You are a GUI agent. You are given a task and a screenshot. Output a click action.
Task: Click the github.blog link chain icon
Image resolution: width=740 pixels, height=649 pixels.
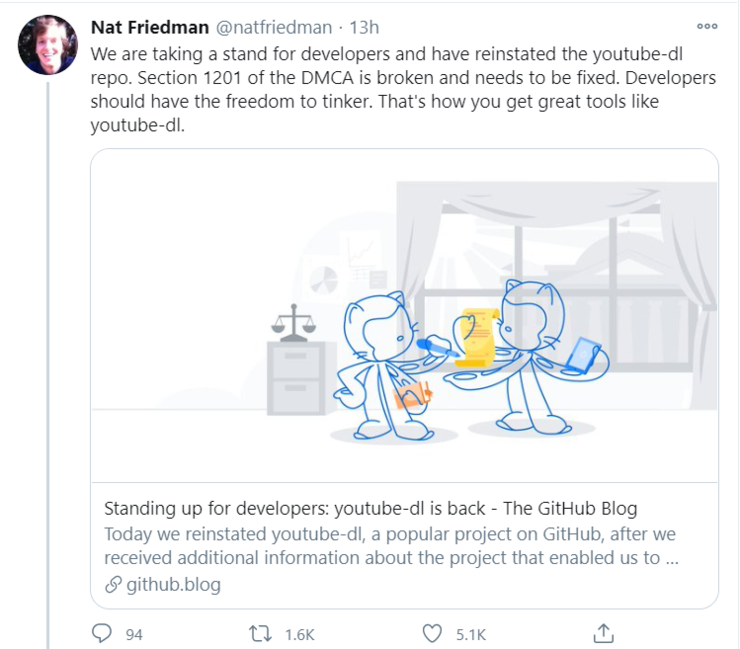pyautogui.click(x=113, y=584)
